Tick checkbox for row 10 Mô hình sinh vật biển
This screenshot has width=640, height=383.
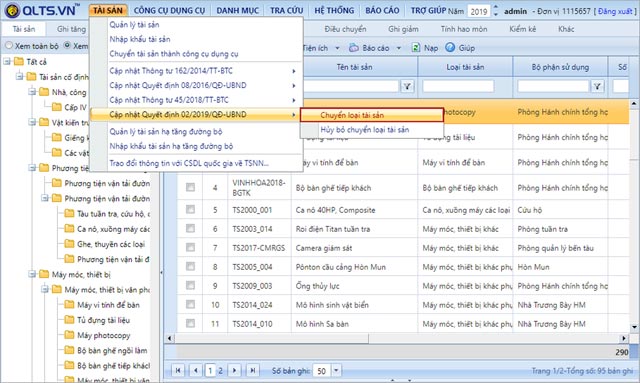click(x=190, y=304)
